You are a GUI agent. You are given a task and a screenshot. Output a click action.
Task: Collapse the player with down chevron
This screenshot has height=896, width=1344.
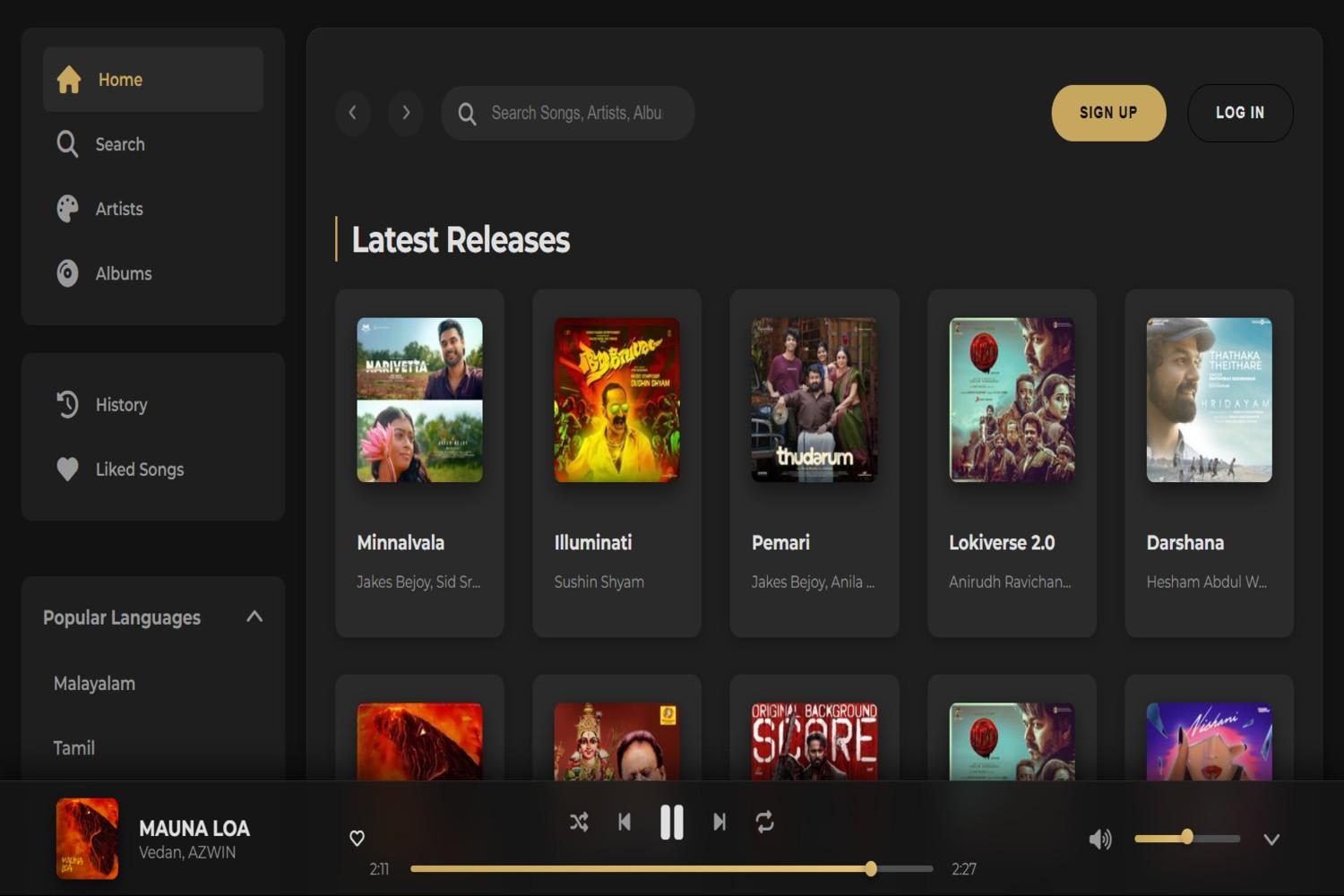coord(1271,840)
